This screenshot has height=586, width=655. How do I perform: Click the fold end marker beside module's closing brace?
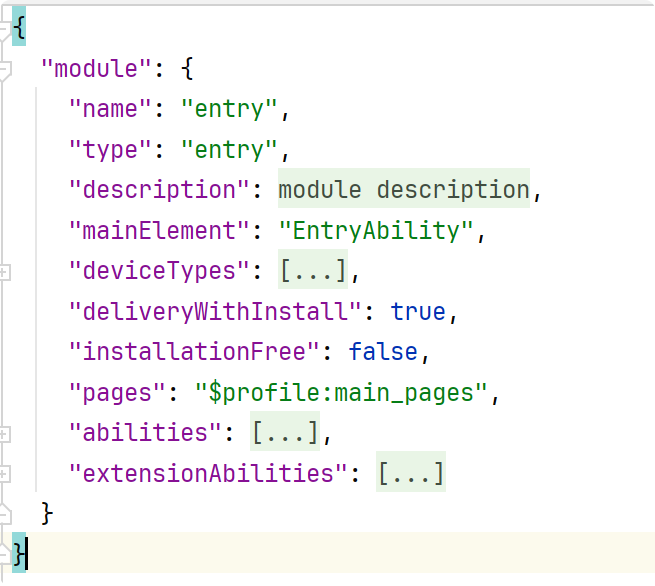4,514
